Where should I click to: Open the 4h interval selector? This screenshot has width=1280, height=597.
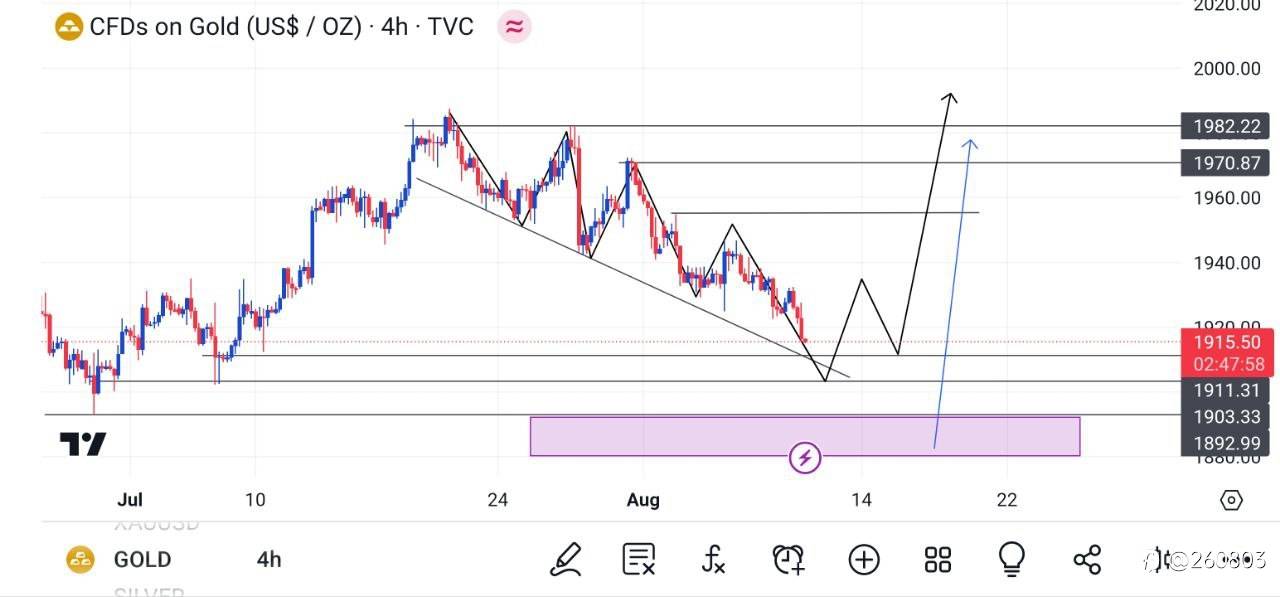pyautogui.click(x=269, y=559)
